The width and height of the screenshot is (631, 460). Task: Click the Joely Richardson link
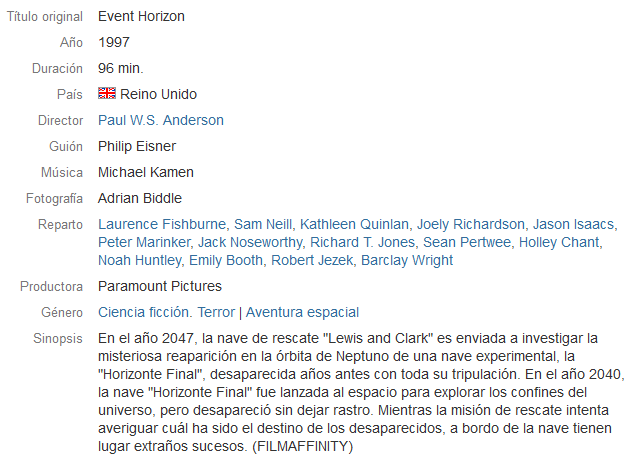471,224
